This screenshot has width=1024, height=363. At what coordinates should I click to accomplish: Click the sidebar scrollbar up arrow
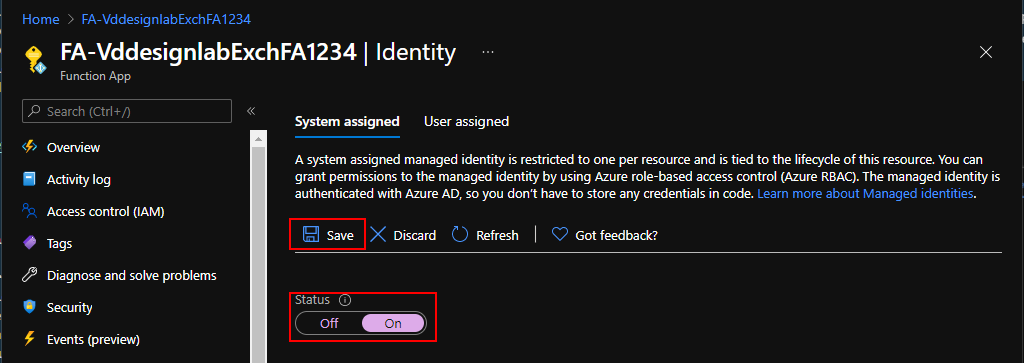259,138
